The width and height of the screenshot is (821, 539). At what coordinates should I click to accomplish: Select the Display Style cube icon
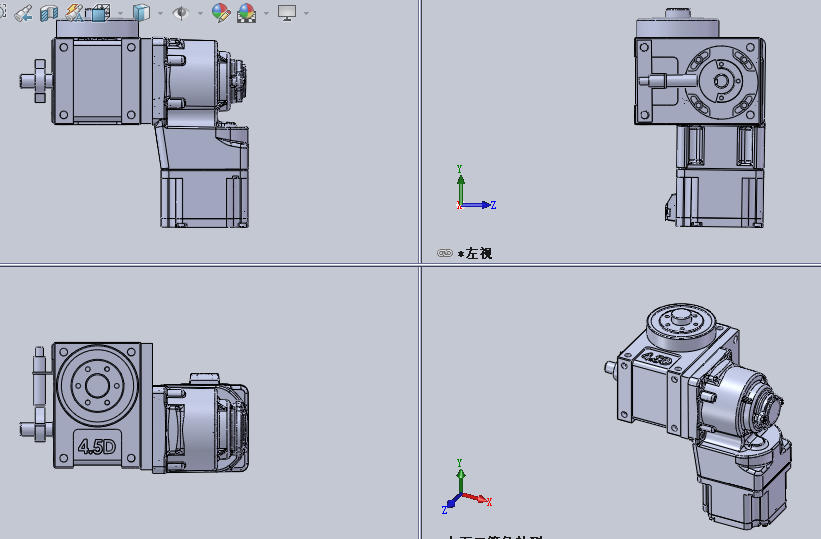click(141, 13)
